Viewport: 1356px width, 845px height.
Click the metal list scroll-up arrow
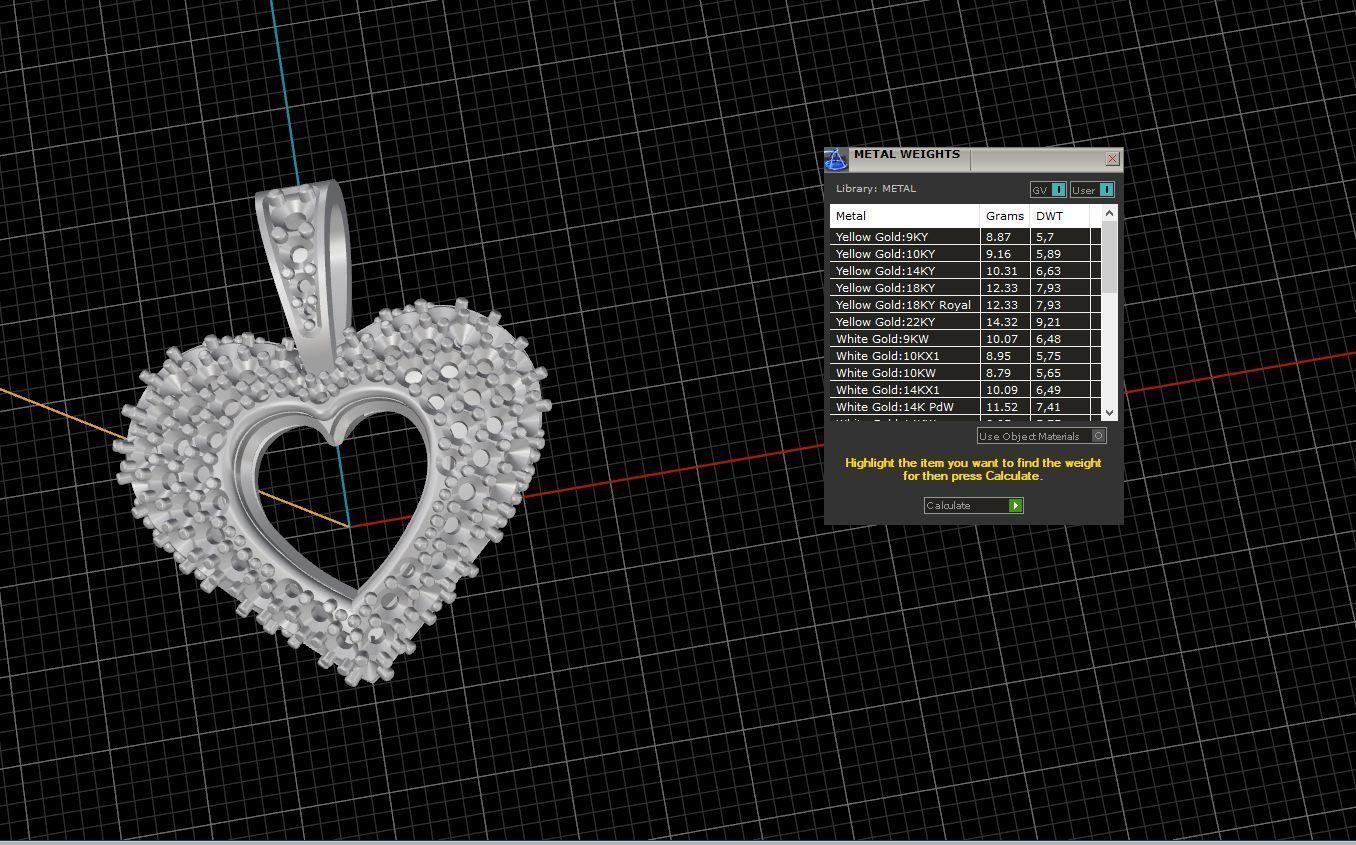pos(1109,214)
